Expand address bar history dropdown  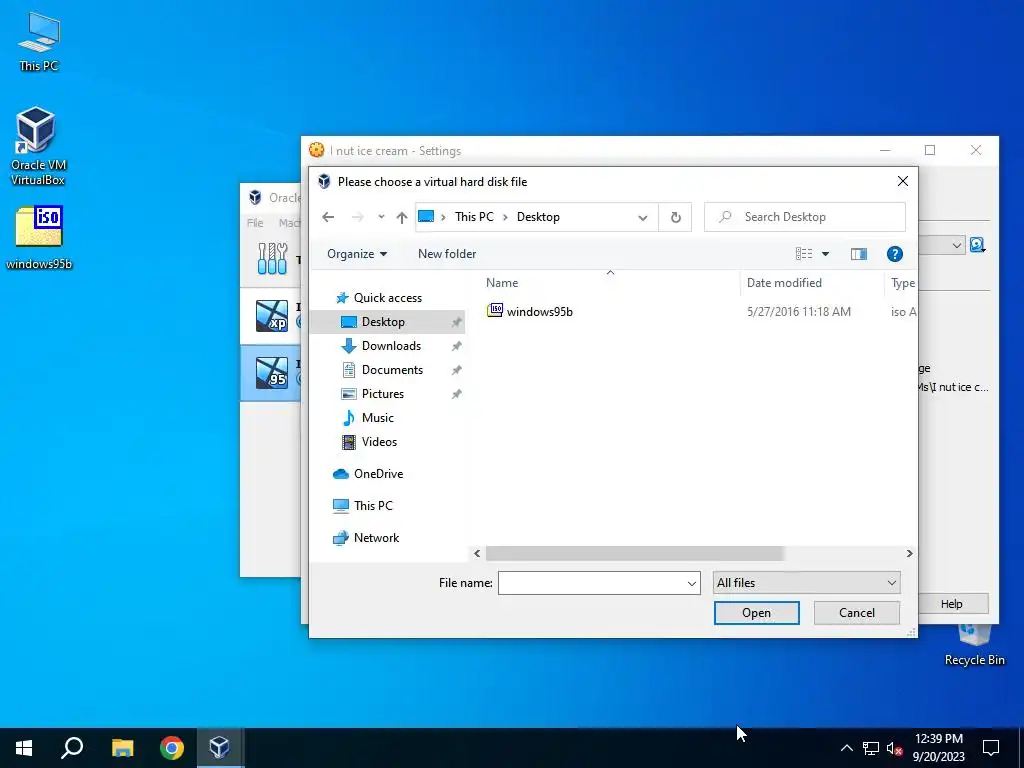coord(643,217)
